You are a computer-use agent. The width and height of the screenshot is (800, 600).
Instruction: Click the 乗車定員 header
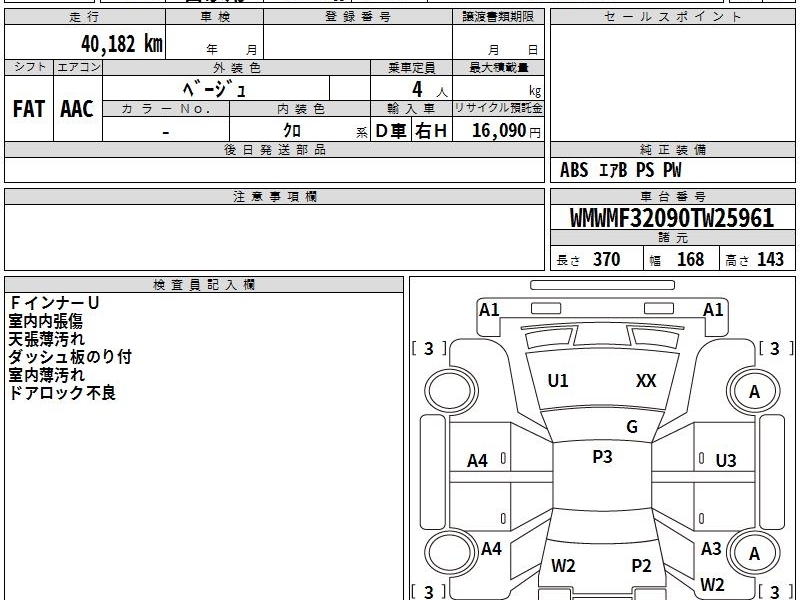(411, 67)
